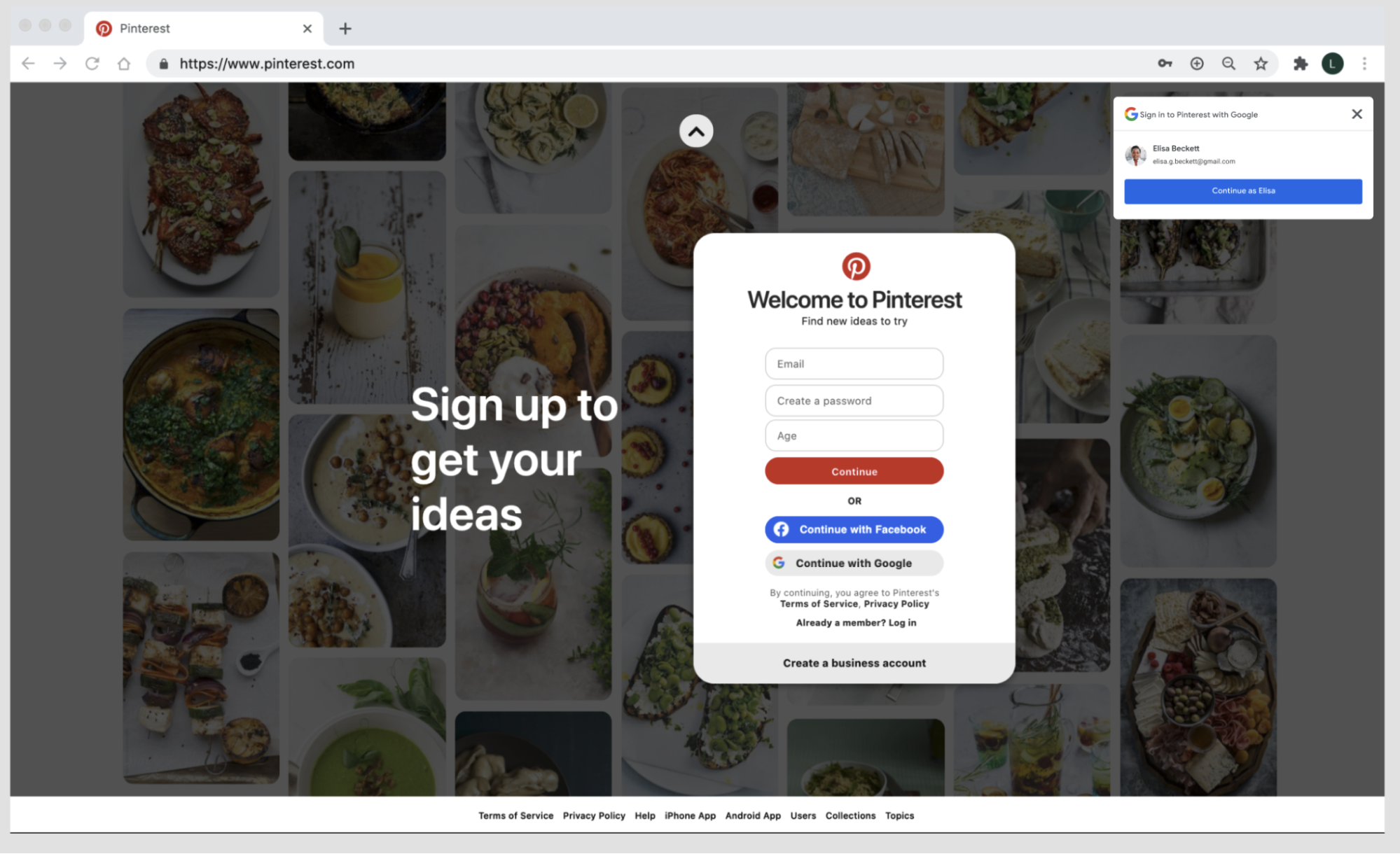Select the Email input field

854,364
